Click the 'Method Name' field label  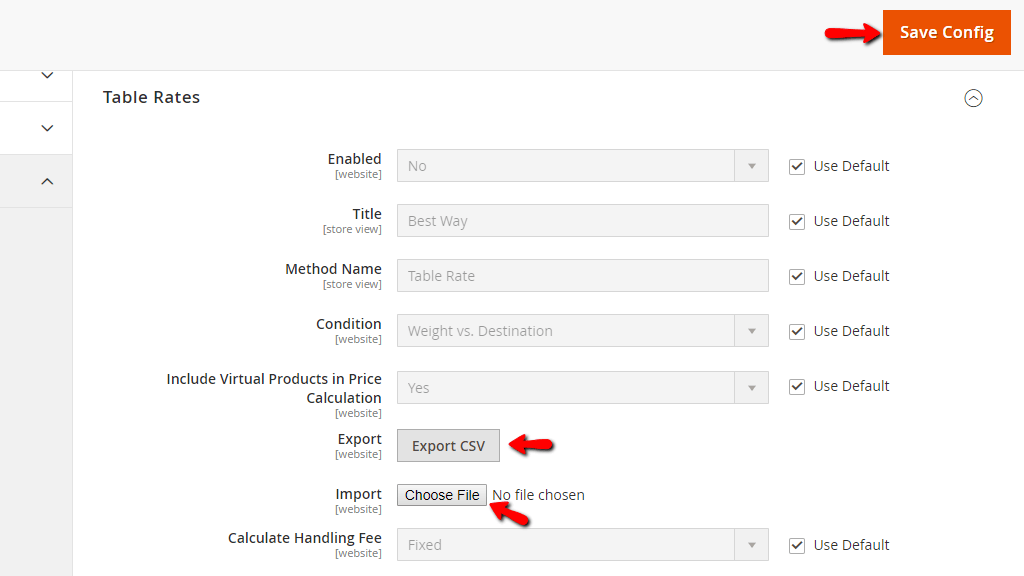[x=333, y=269]
